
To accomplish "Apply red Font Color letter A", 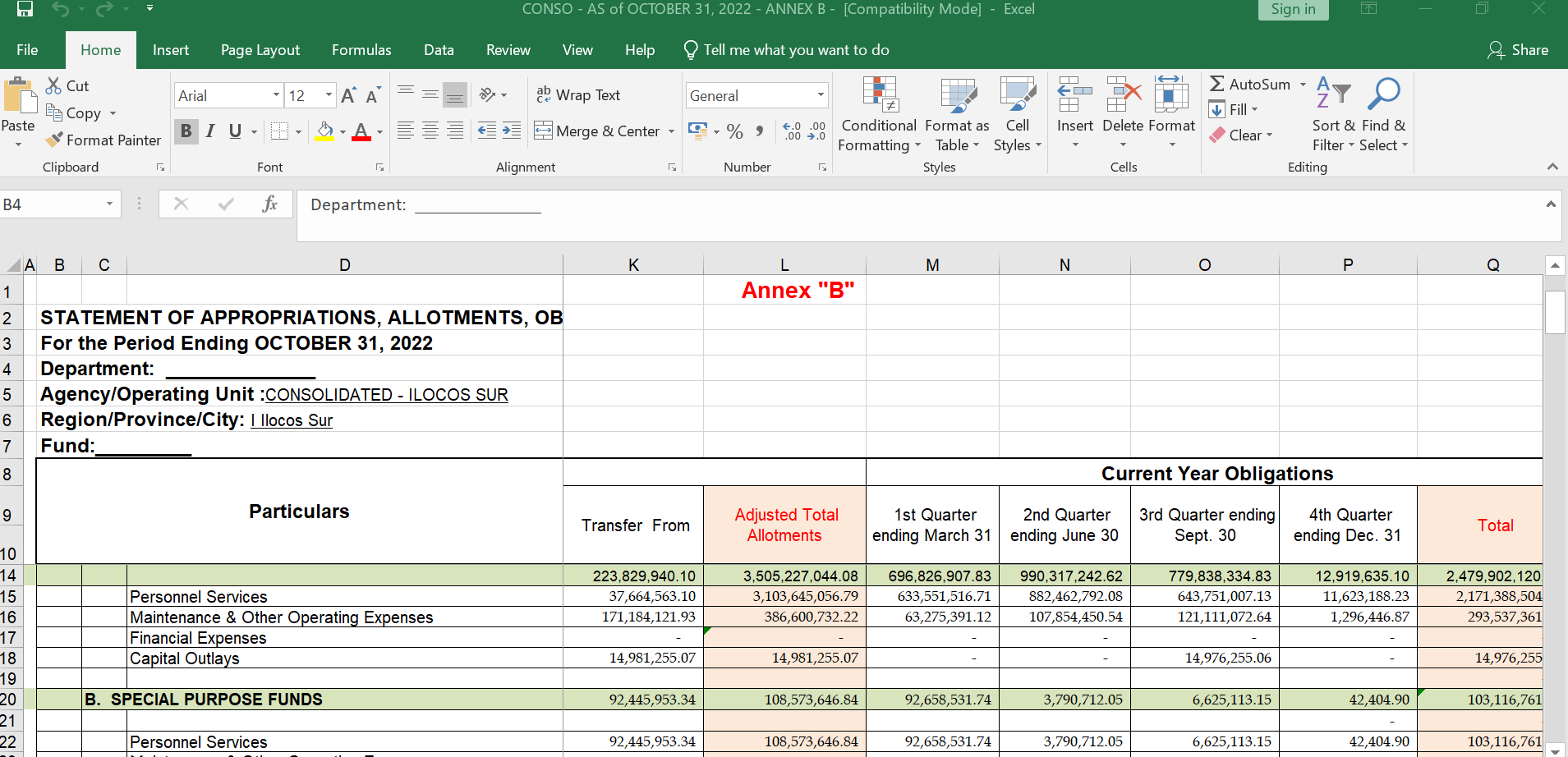I will click(361, 131).
